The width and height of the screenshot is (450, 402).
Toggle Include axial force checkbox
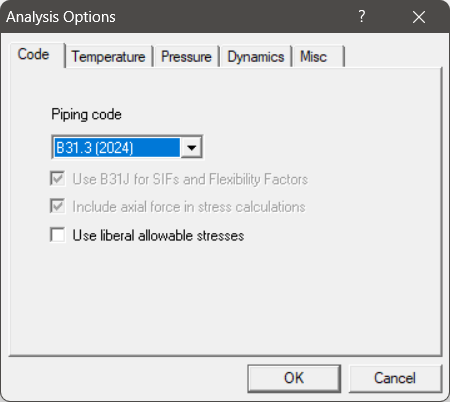[58, 206]
